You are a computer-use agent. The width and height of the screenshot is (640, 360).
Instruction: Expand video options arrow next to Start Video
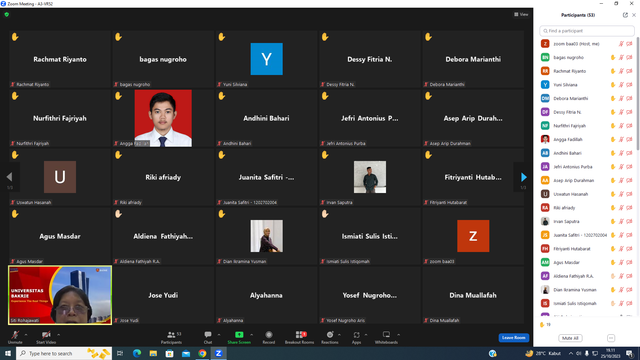point(58,335)
